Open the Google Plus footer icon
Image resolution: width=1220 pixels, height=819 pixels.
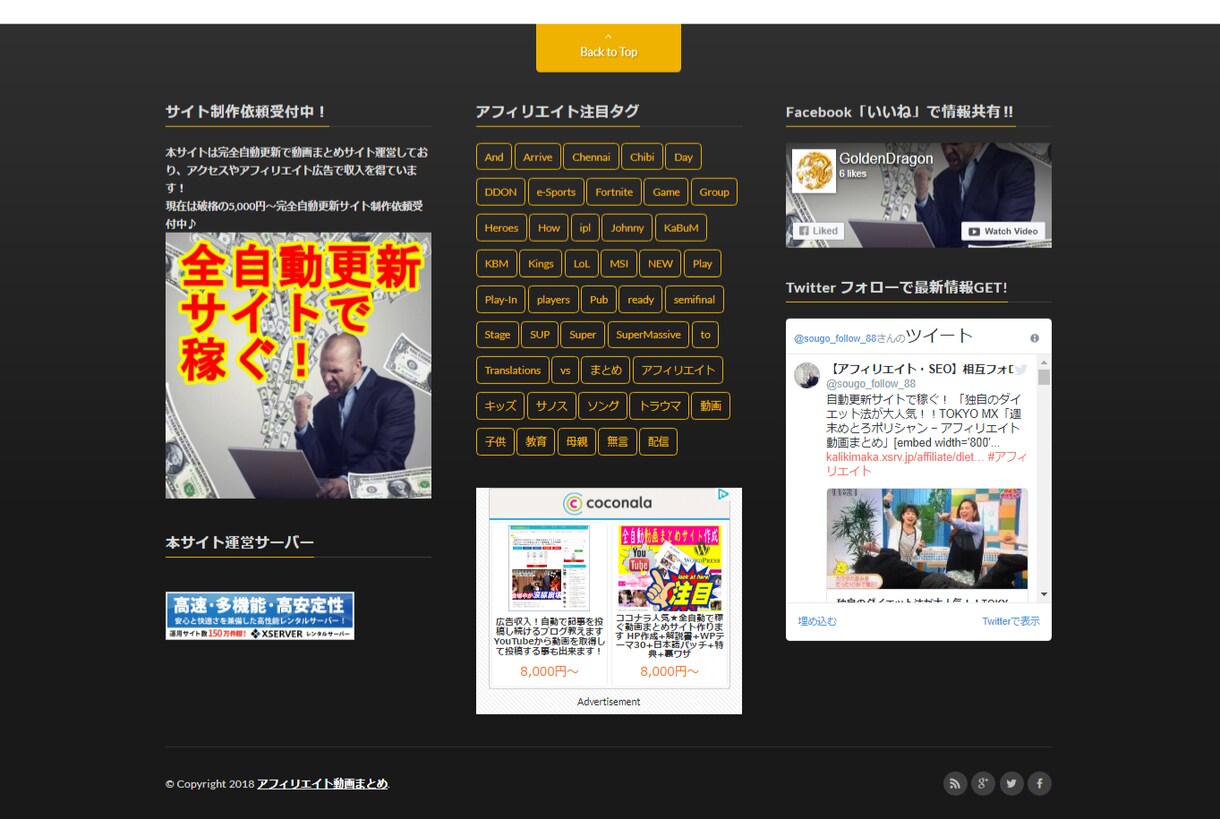pos(983,783)
